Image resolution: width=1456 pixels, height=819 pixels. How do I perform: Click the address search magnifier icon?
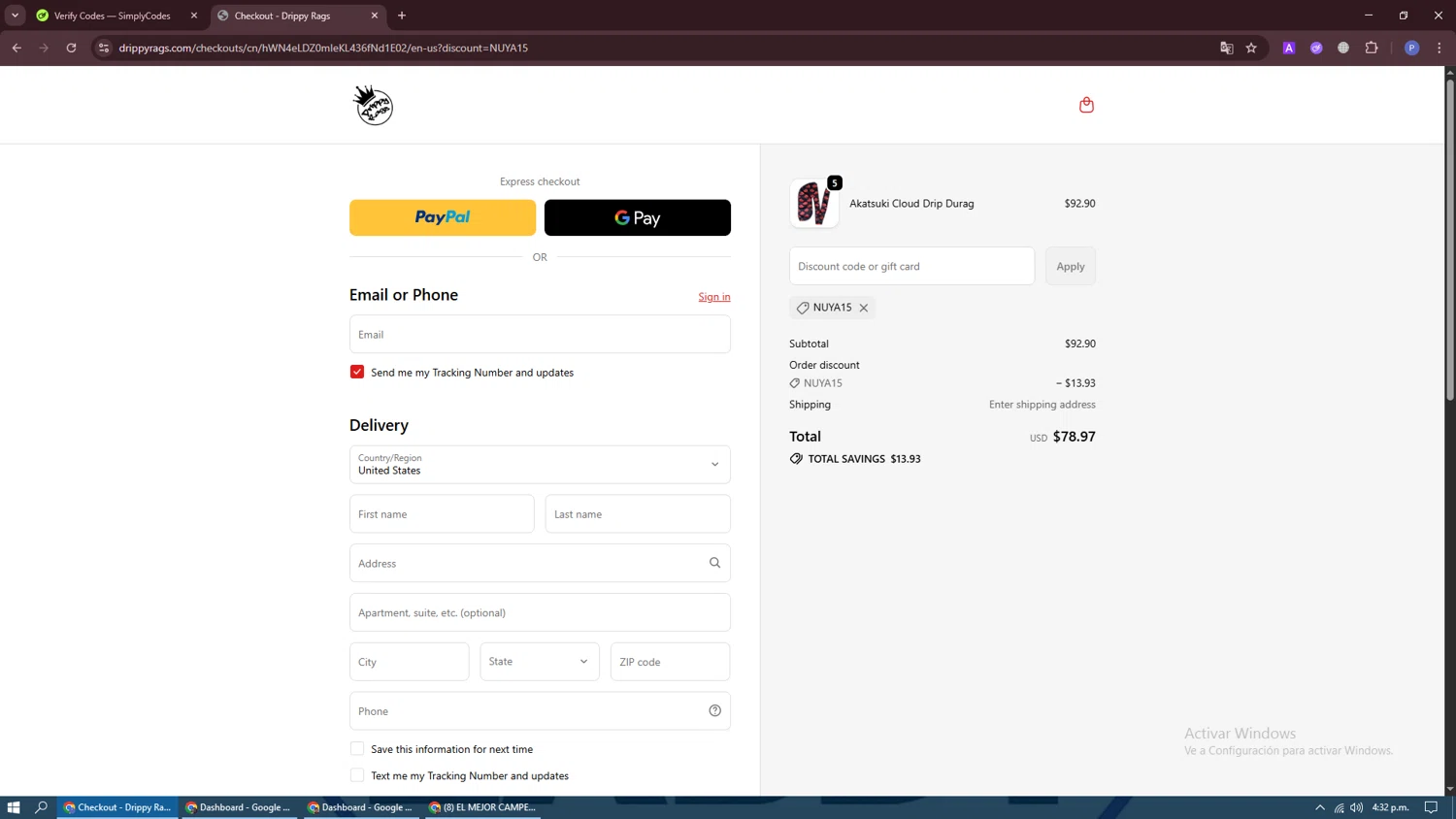pyautogui.click(x=714, y=563)
